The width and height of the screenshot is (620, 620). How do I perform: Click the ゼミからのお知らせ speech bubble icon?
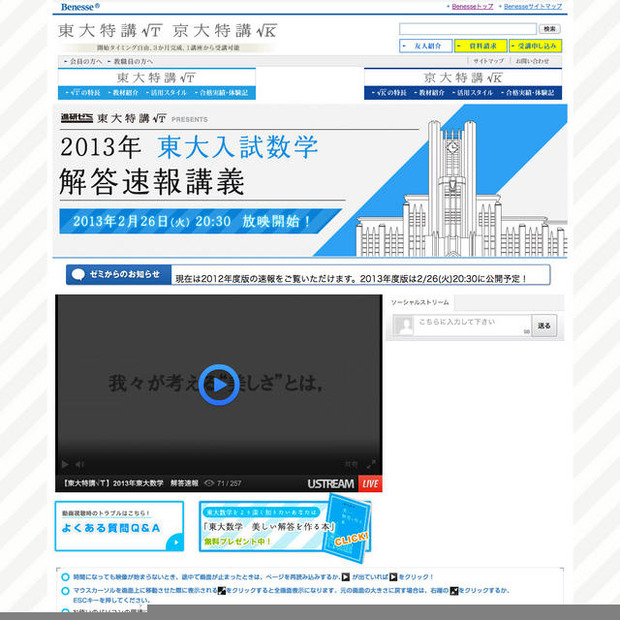coord(78,274)
